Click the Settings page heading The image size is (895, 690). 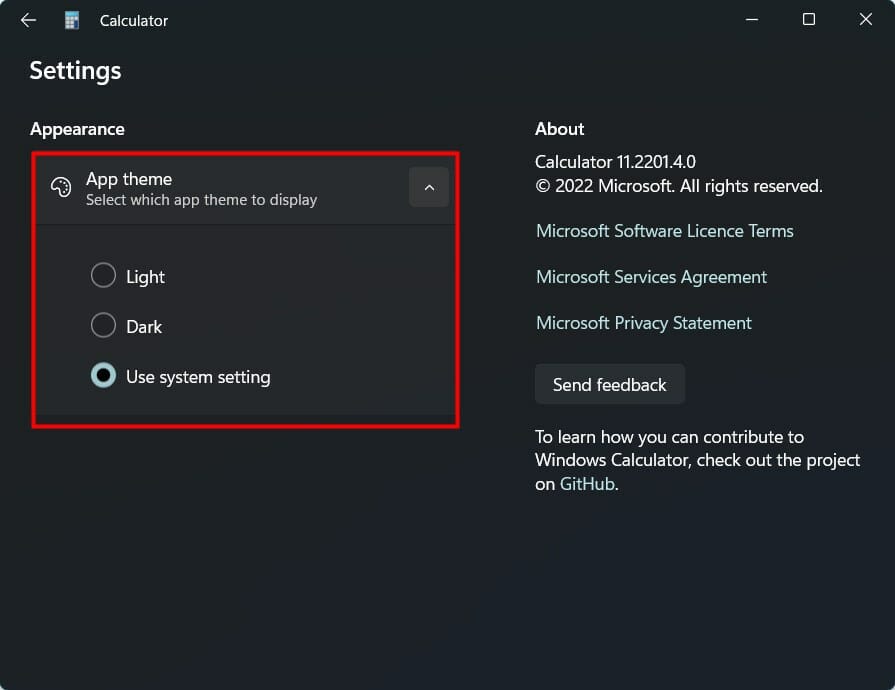[75, 70]
